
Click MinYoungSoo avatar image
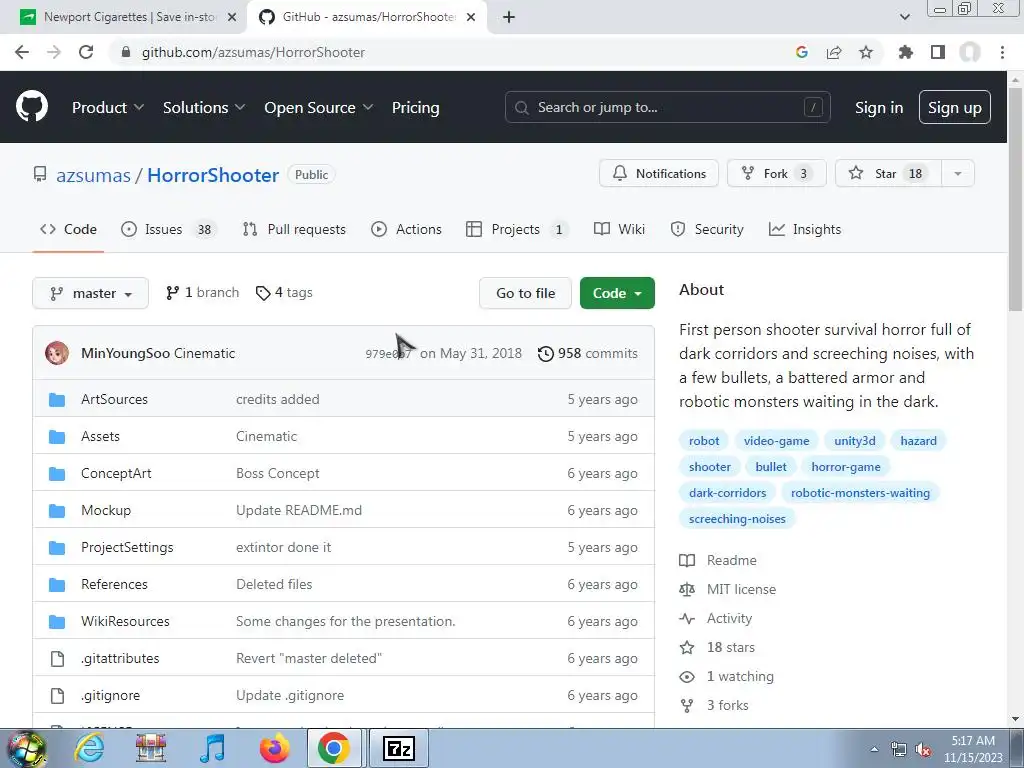point(57,353)
